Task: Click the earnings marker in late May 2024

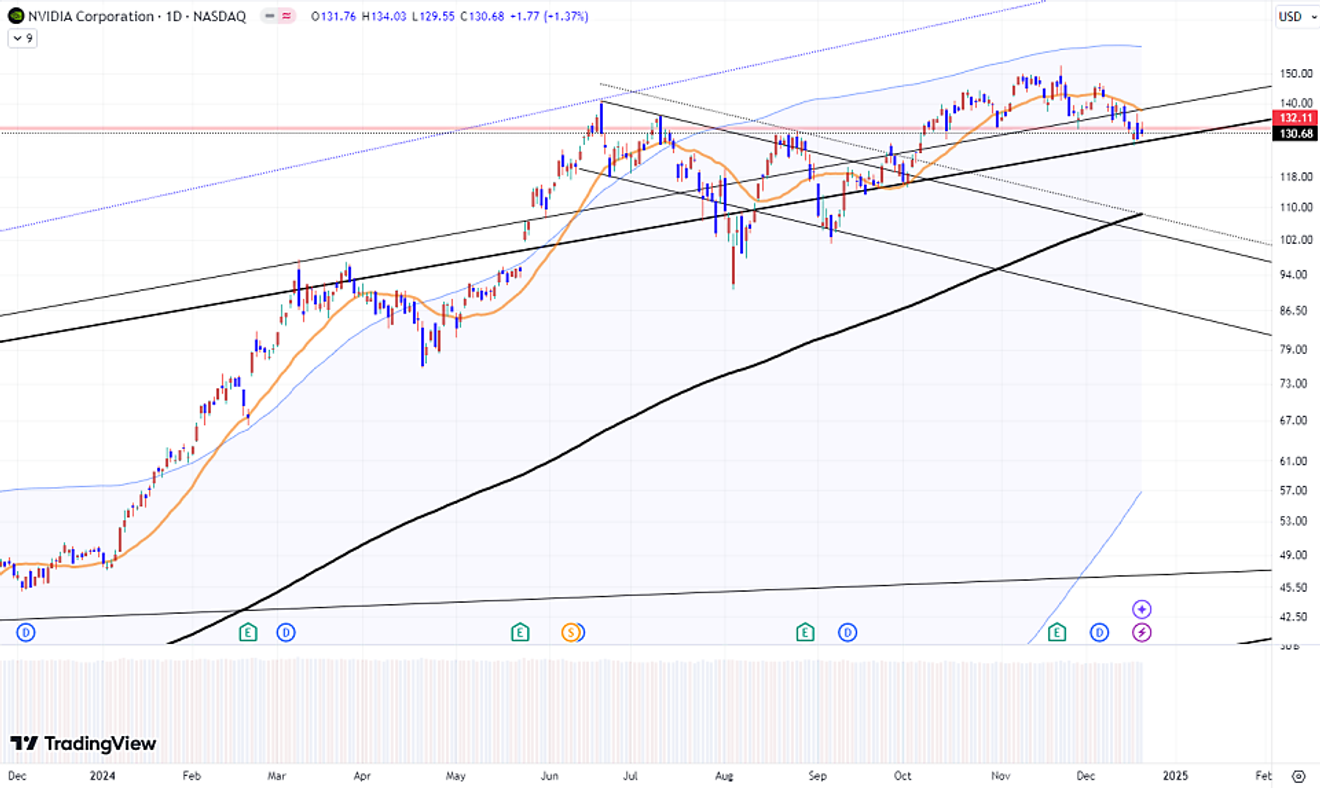Action: (519, 632)
